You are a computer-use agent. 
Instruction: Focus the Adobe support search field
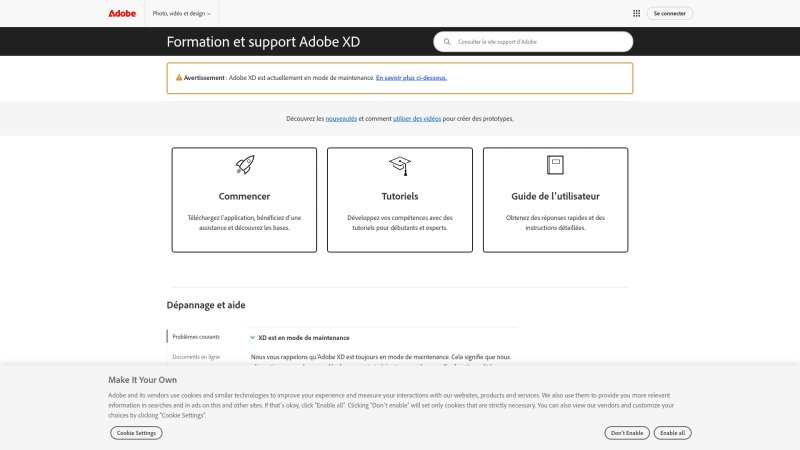[533, 42]
